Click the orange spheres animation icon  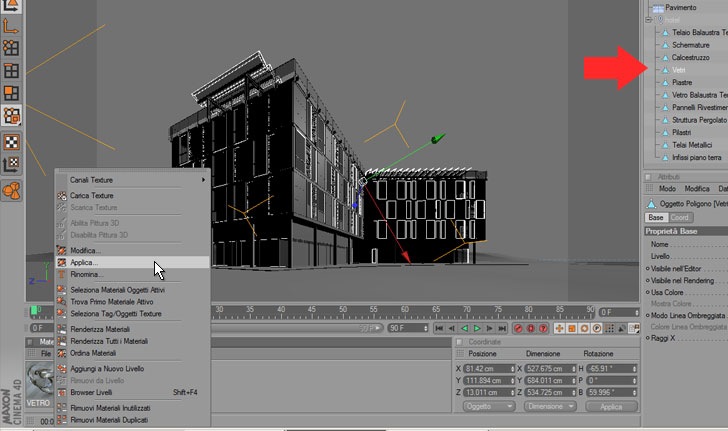[11, 190]
